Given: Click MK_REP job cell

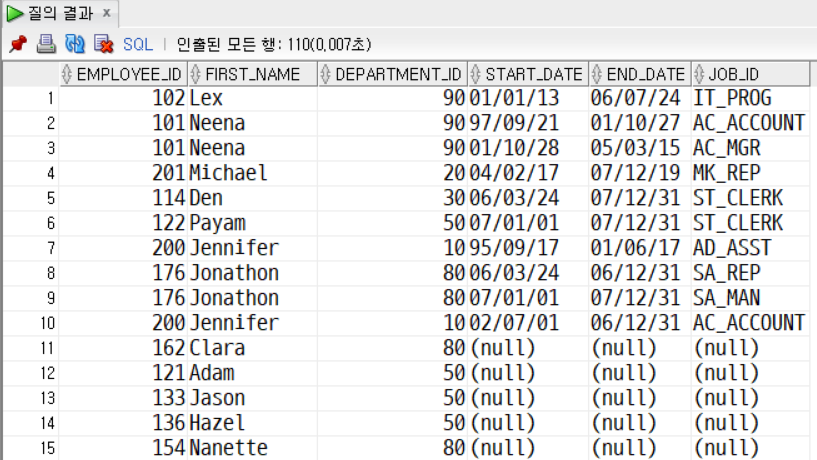Looking at the screenshot, I should (751, 173).
